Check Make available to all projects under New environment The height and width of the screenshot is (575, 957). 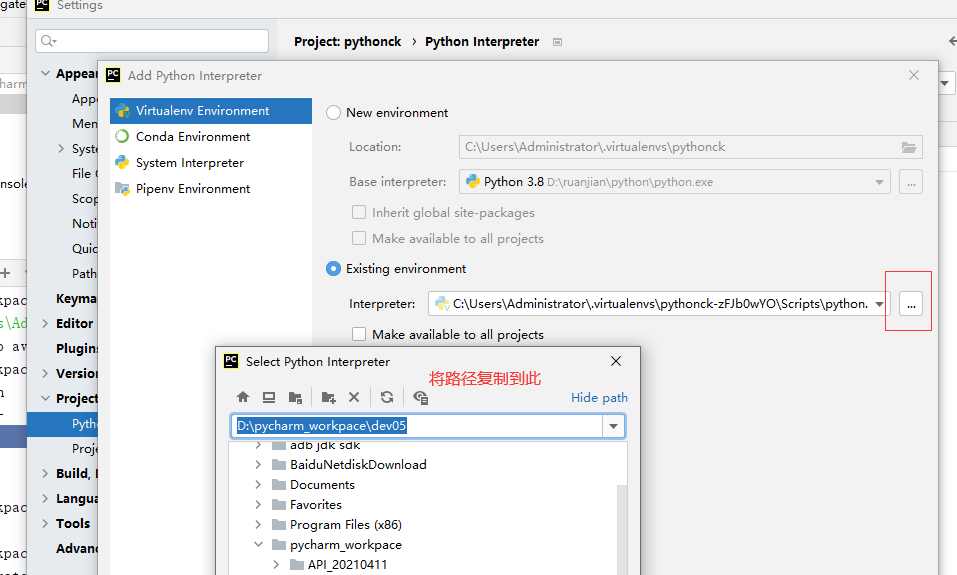(359, 238)
